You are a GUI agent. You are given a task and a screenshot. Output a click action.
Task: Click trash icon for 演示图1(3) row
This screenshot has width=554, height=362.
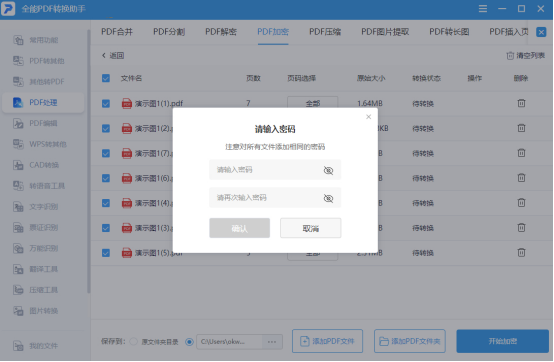click(521, 228)
